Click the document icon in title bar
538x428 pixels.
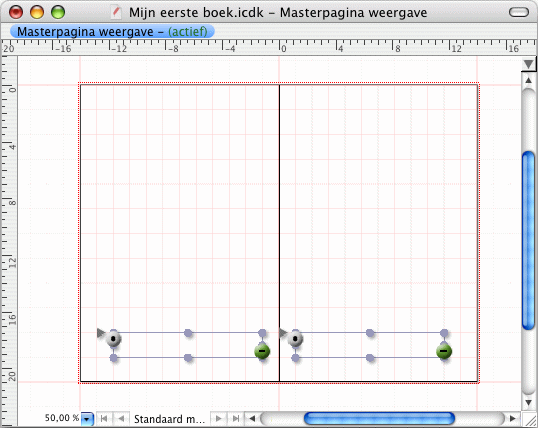pos(116,13)
